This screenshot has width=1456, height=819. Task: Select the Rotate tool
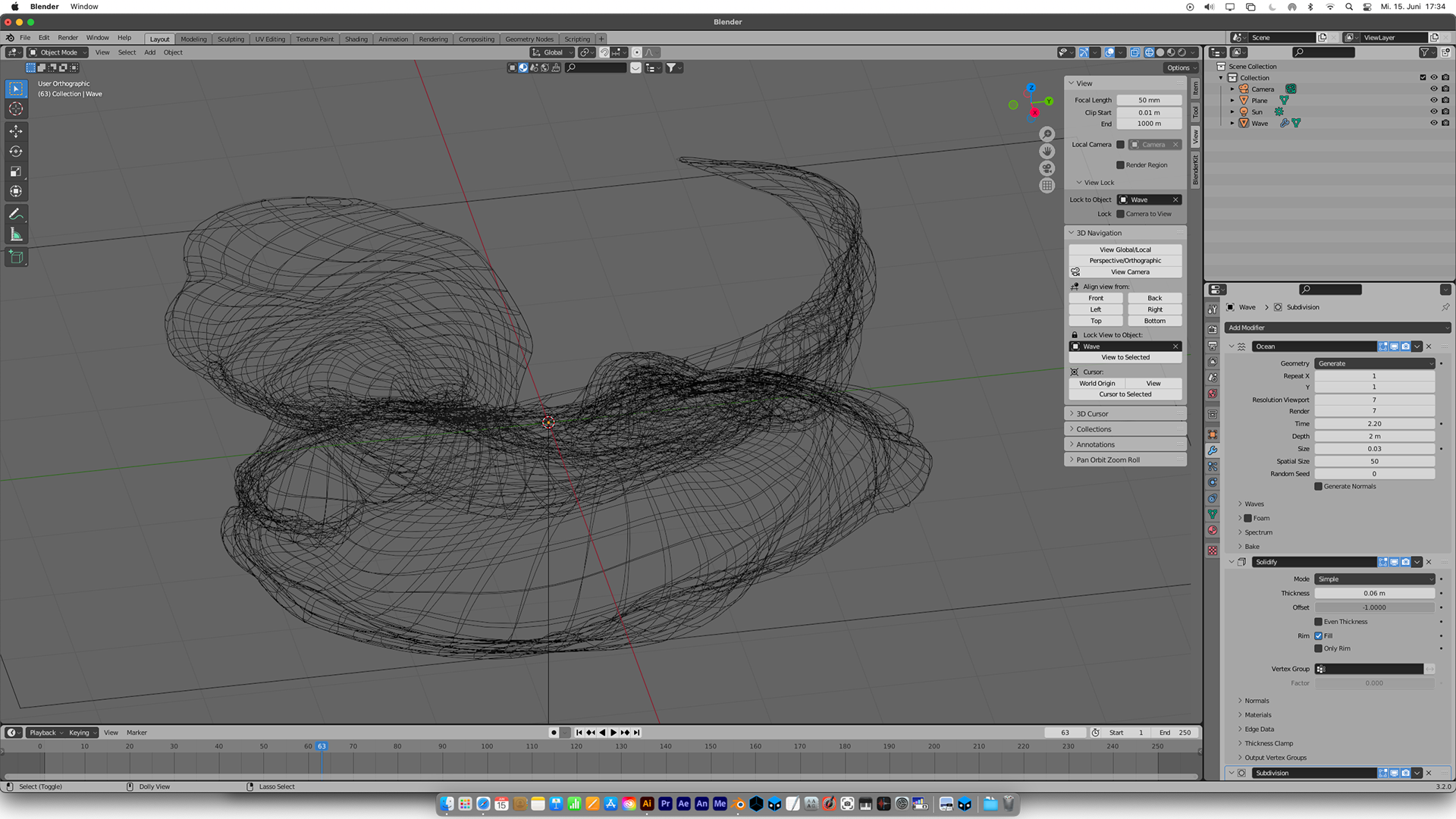click(x=16, y=151)
